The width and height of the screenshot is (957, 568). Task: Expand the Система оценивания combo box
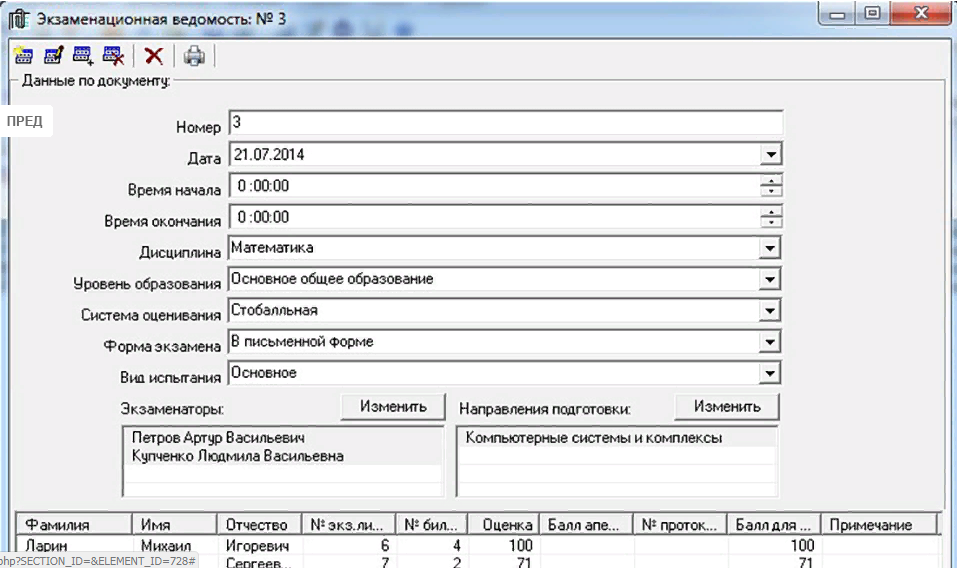769,311
